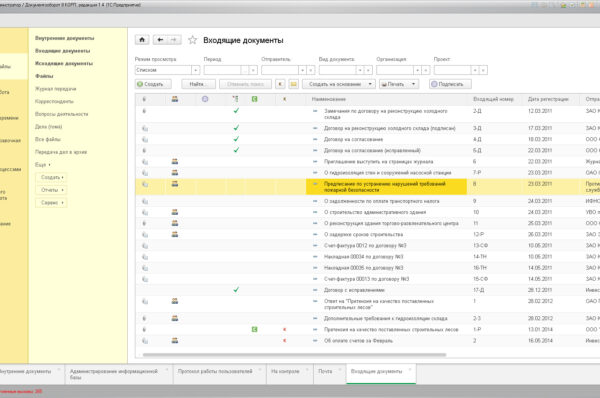Screen dimensions: 600x398
Task: Click into the Отправитель input field
Action: pos(280,70)
